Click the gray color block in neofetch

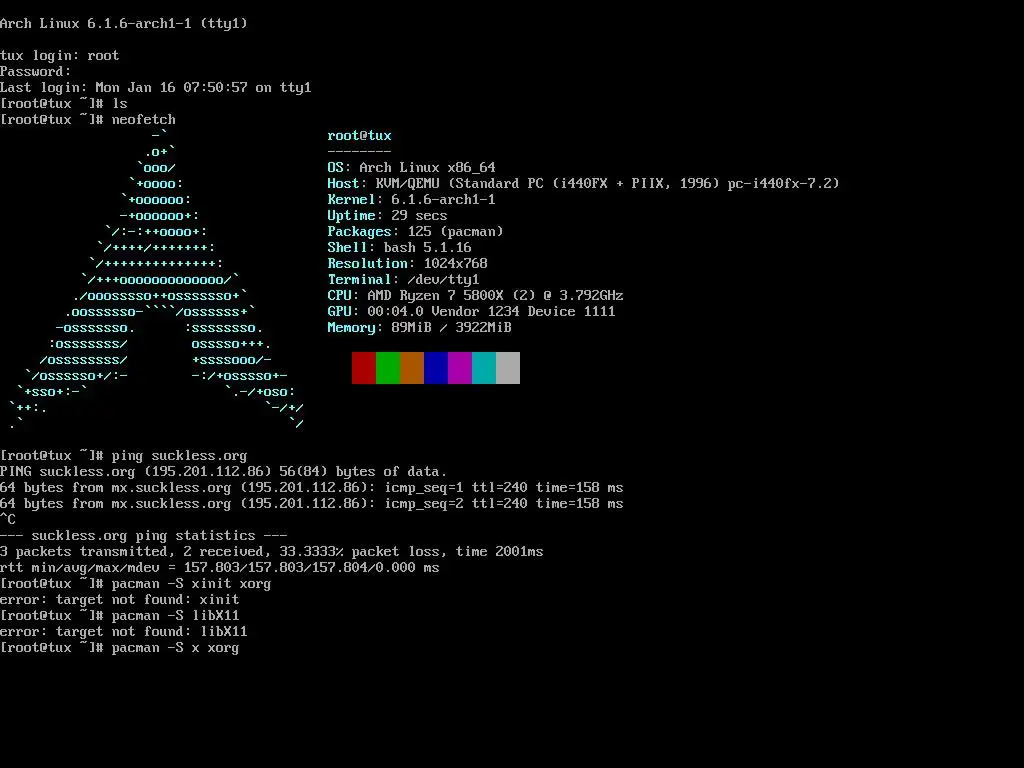tap(508, 368)
